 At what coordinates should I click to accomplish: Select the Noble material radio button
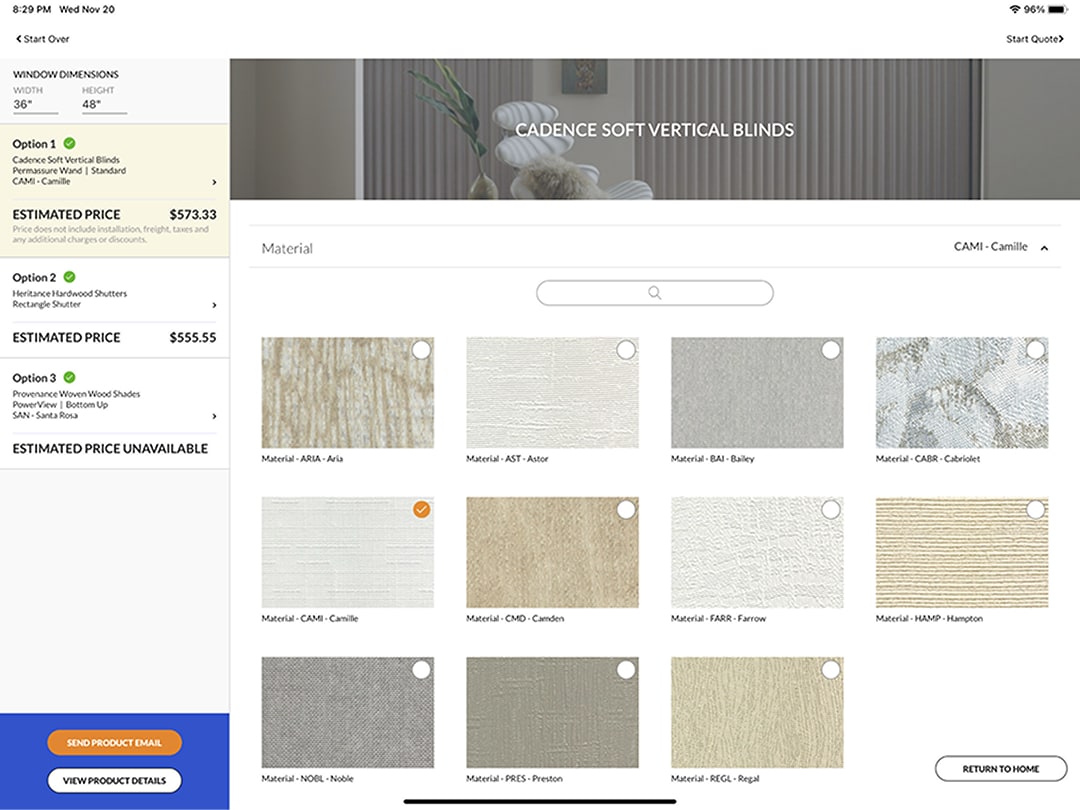click(422, 669)
